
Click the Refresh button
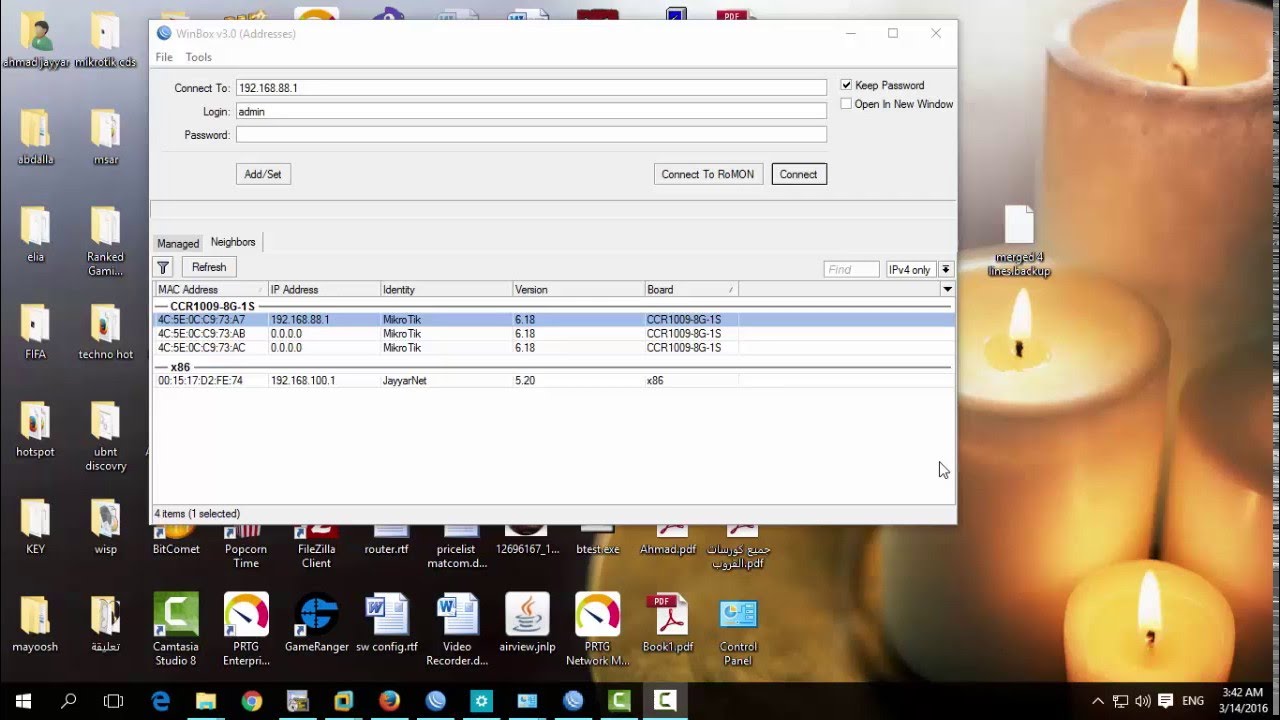point(208,267)
